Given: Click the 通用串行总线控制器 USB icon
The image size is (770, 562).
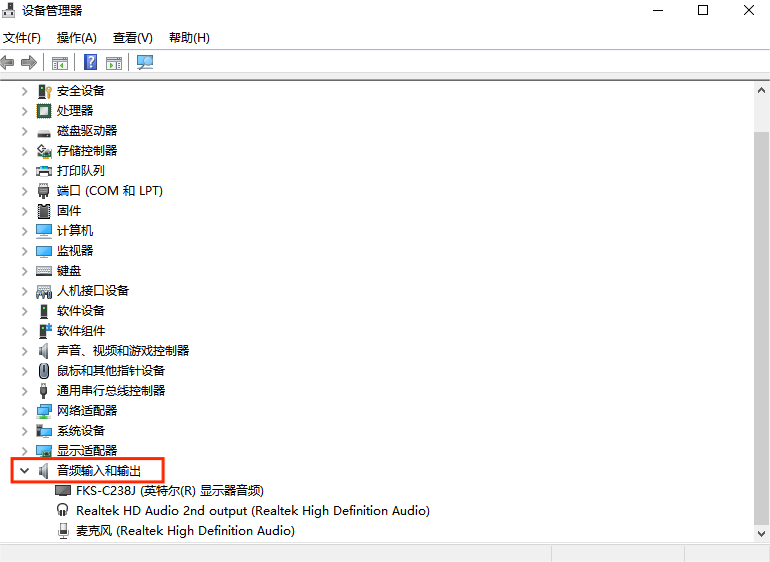Looking at the screenshot, I should tap(43, 391).
